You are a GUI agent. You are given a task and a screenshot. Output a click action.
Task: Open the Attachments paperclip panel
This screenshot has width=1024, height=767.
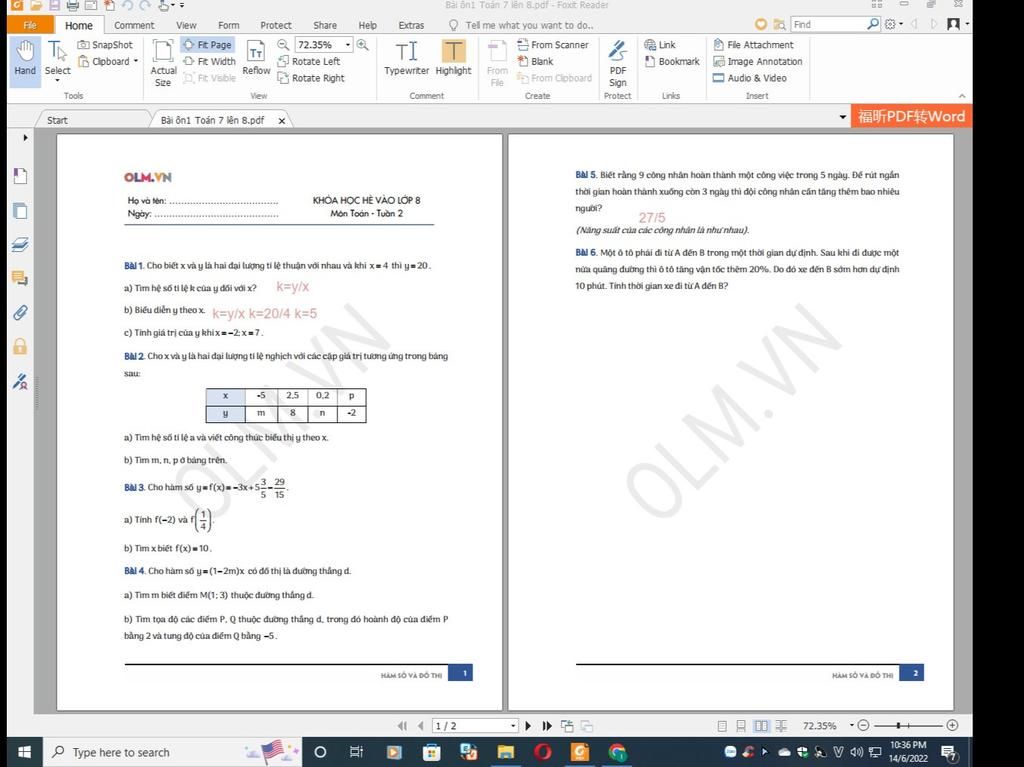click(x=20, y=312)
